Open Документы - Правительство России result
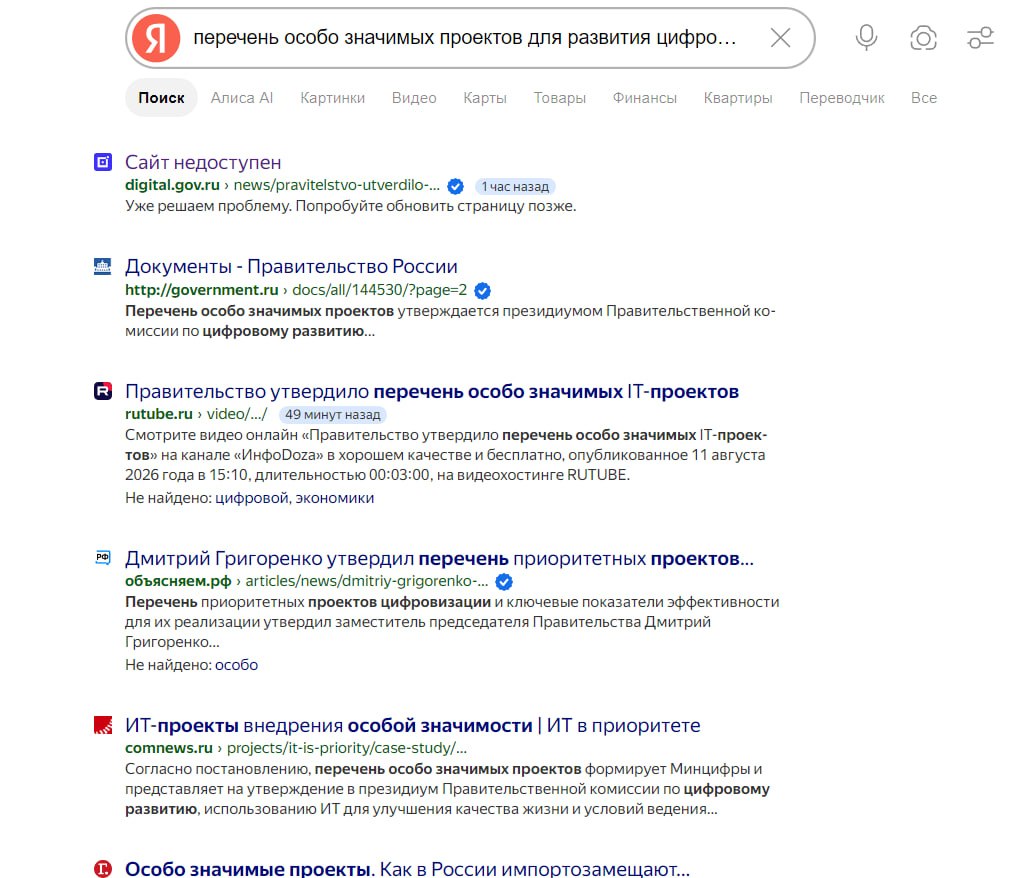The image size is (1032, 878). (291, 267)
